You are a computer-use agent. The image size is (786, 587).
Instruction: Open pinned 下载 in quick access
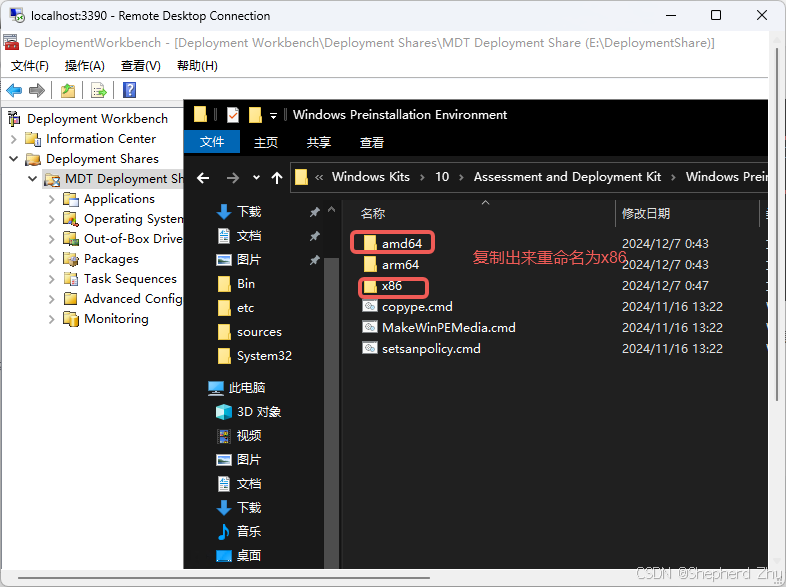pyautogui.click(x=249, y=212)
